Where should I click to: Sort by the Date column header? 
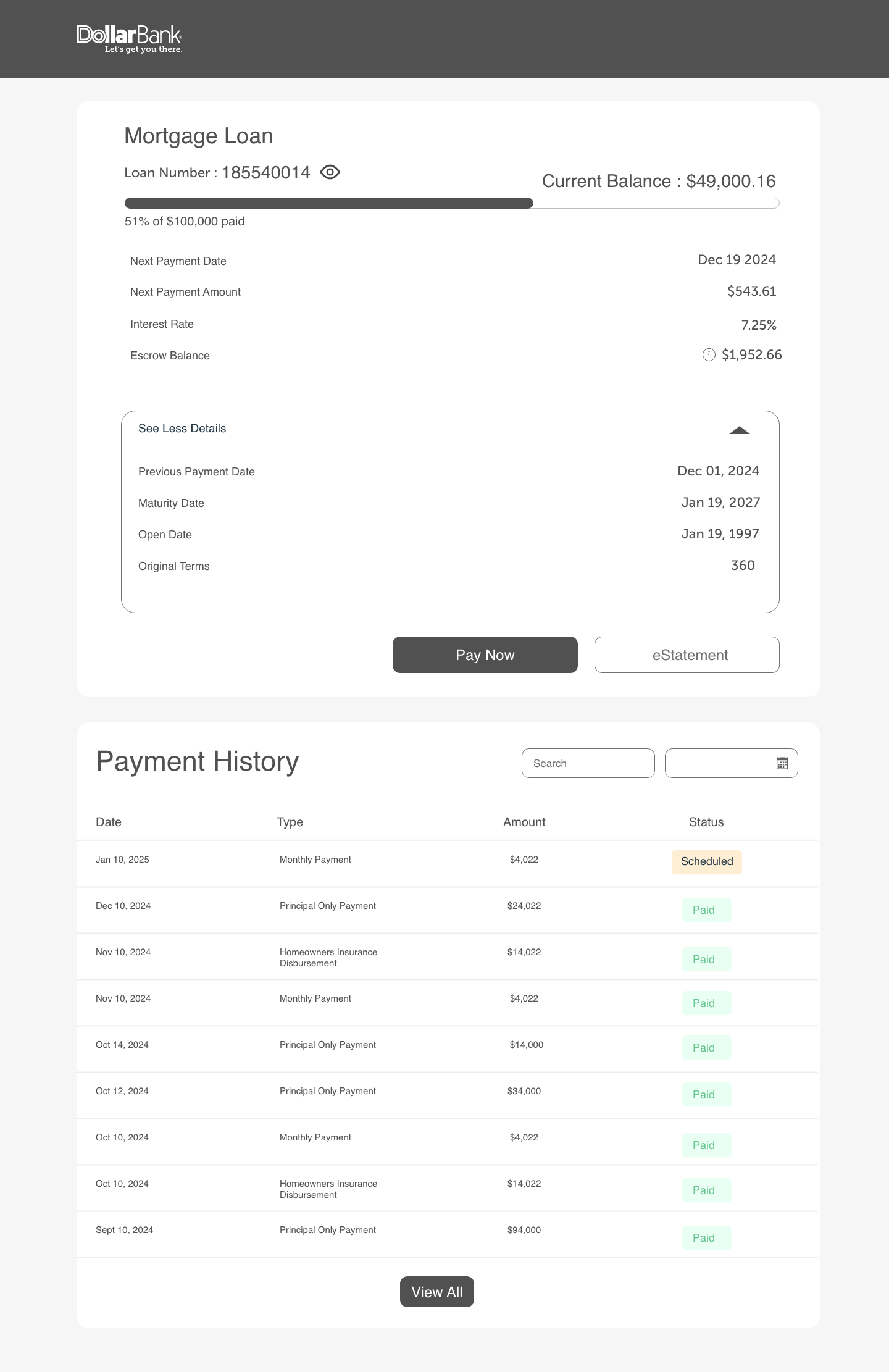coord(109,822)
